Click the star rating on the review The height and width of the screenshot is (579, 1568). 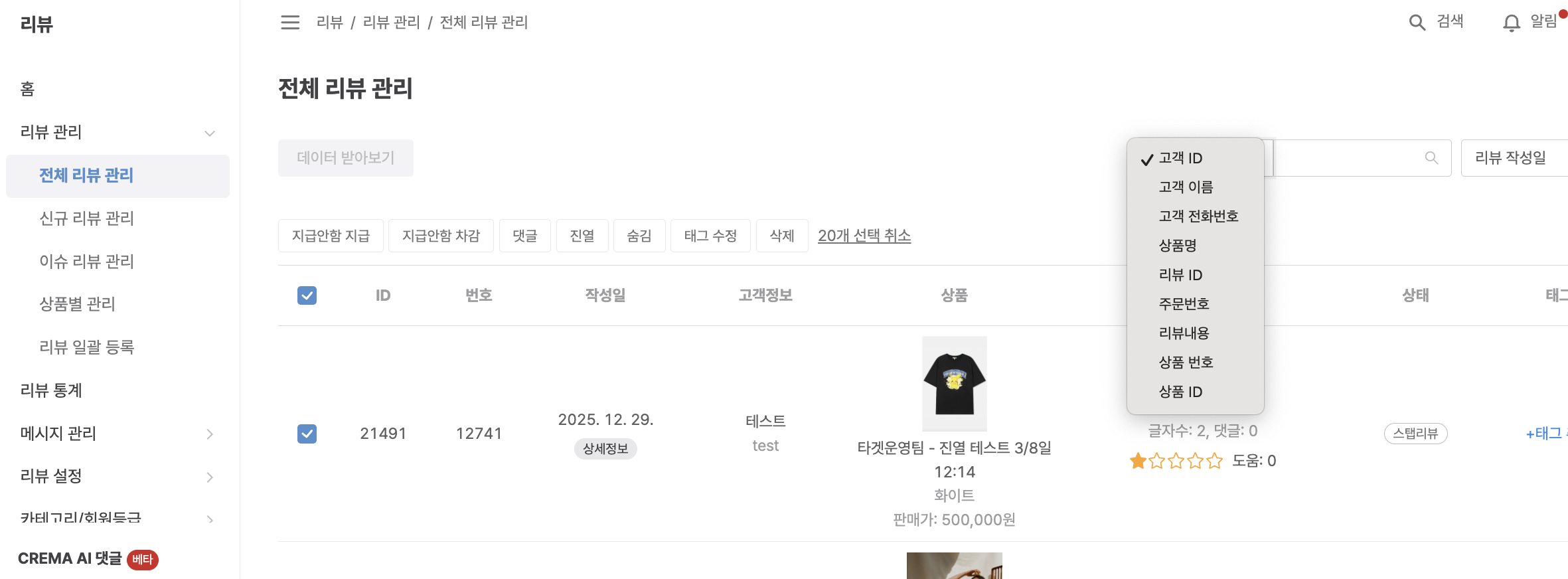[1176, 461]
